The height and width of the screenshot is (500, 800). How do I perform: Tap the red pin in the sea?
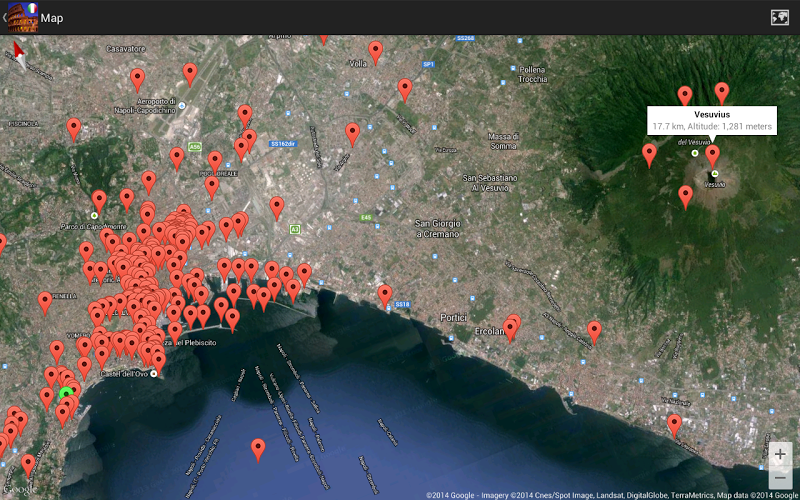tap(258, 449)
